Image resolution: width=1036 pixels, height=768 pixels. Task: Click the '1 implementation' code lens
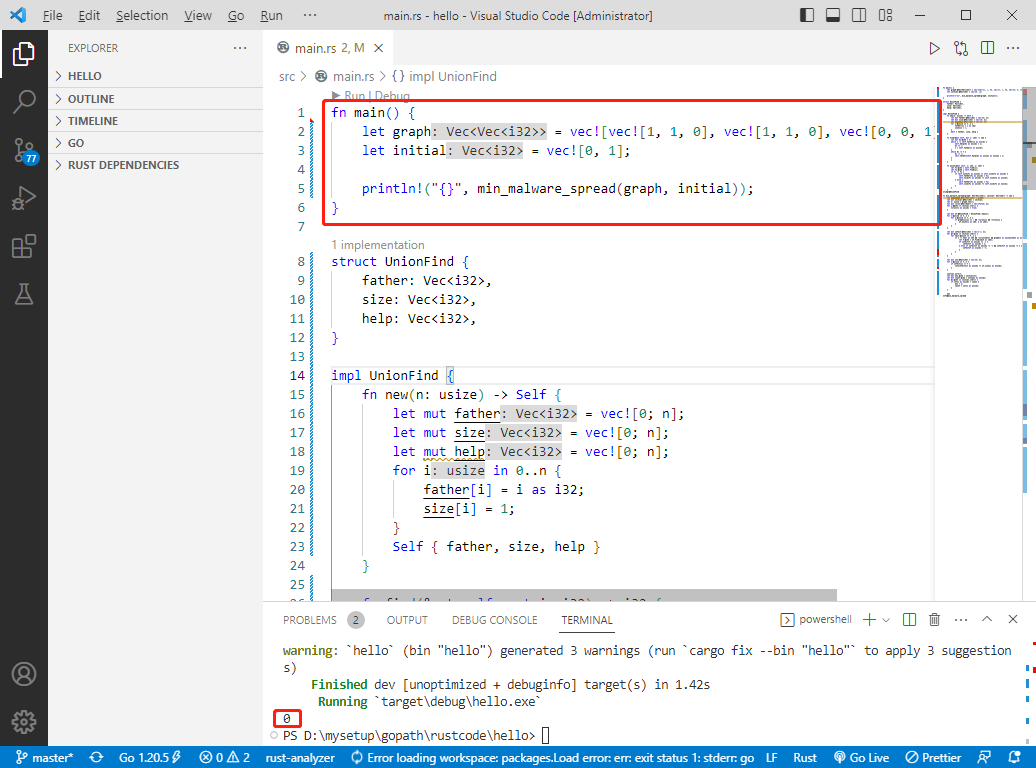point(378,245)
